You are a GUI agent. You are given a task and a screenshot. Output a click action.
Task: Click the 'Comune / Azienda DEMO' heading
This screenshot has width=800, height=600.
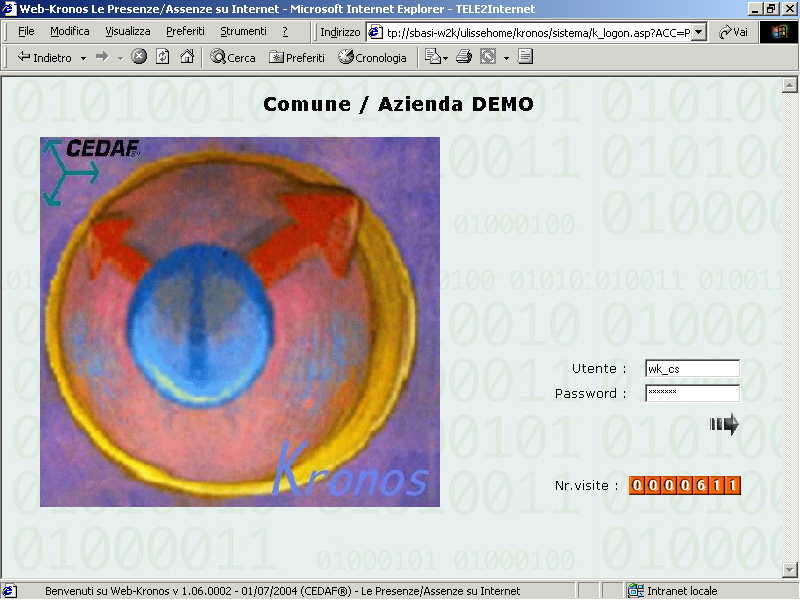point(398,104)
